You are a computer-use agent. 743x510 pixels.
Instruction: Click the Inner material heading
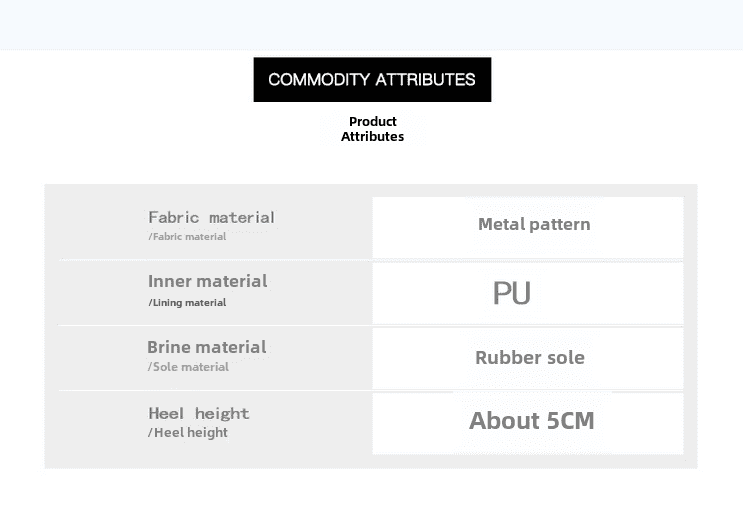point(208,281)
